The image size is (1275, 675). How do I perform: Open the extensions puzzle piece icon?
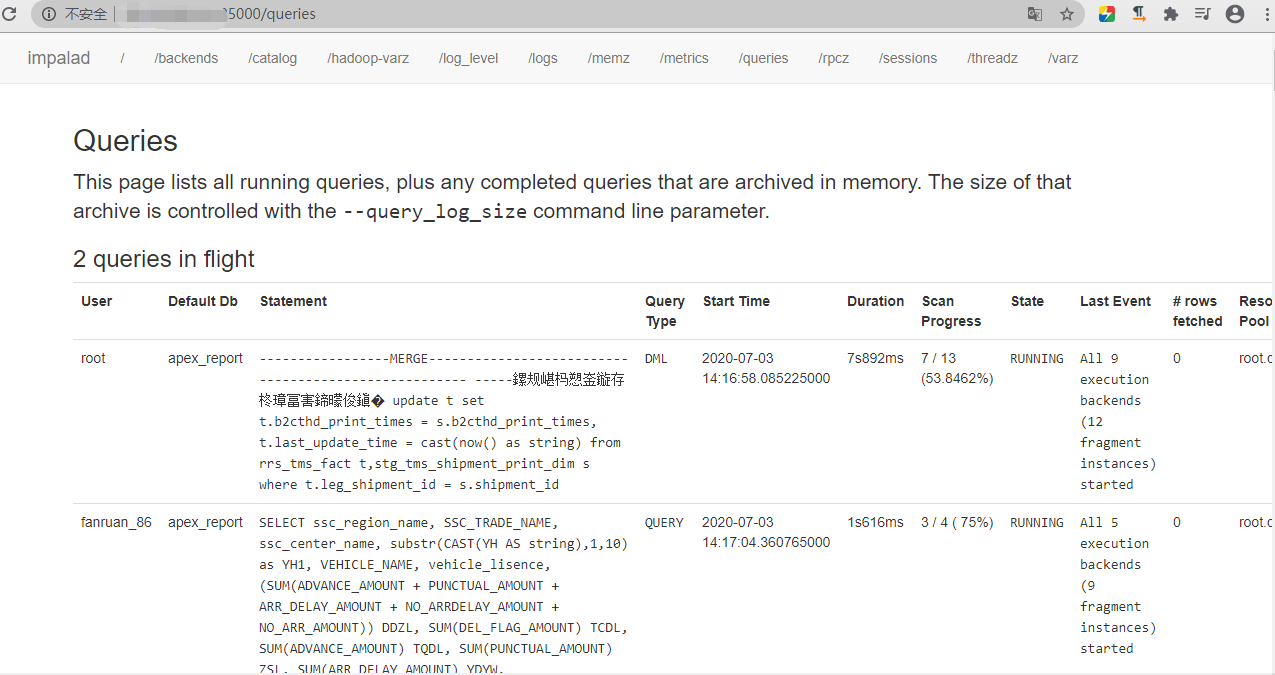1170,14
